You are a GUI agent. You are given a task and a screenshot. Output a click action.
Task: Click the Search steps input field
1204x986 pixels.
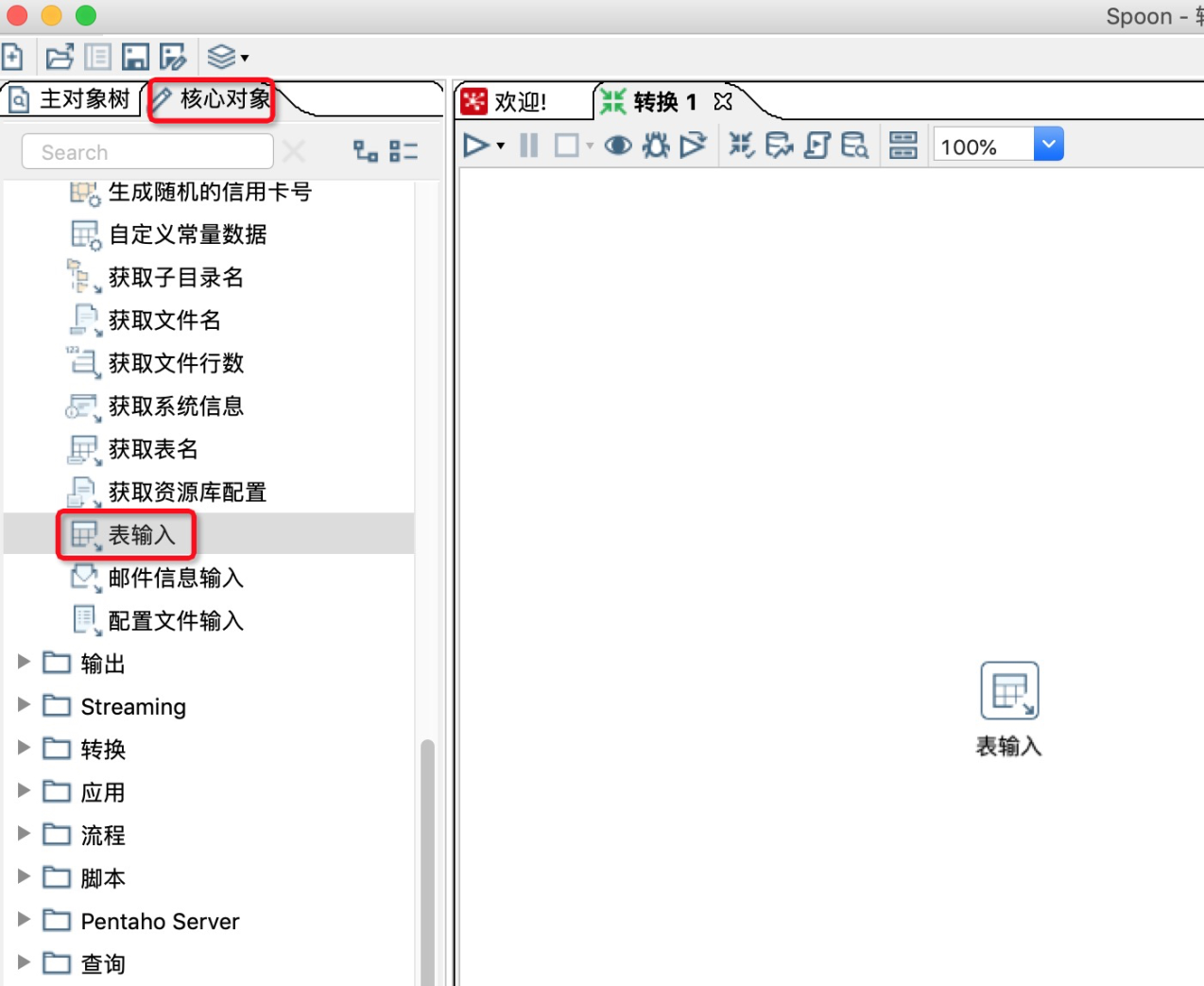147,152
